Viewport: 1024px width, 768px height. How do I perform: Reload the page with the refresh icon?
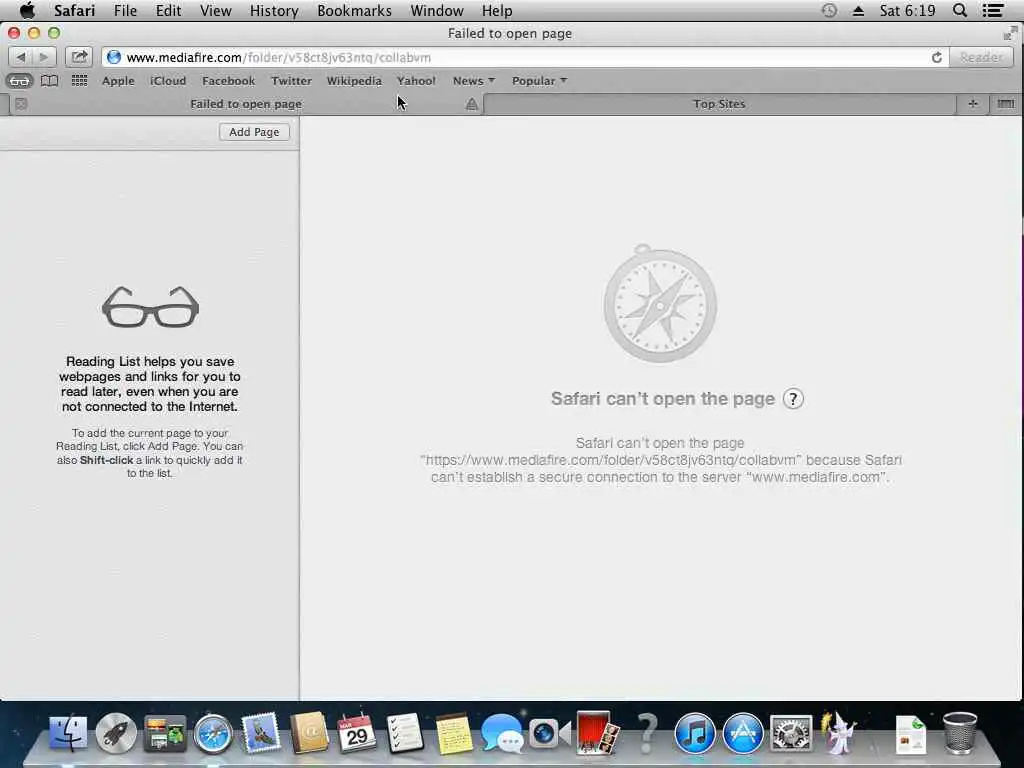click(x=936, y=57)
